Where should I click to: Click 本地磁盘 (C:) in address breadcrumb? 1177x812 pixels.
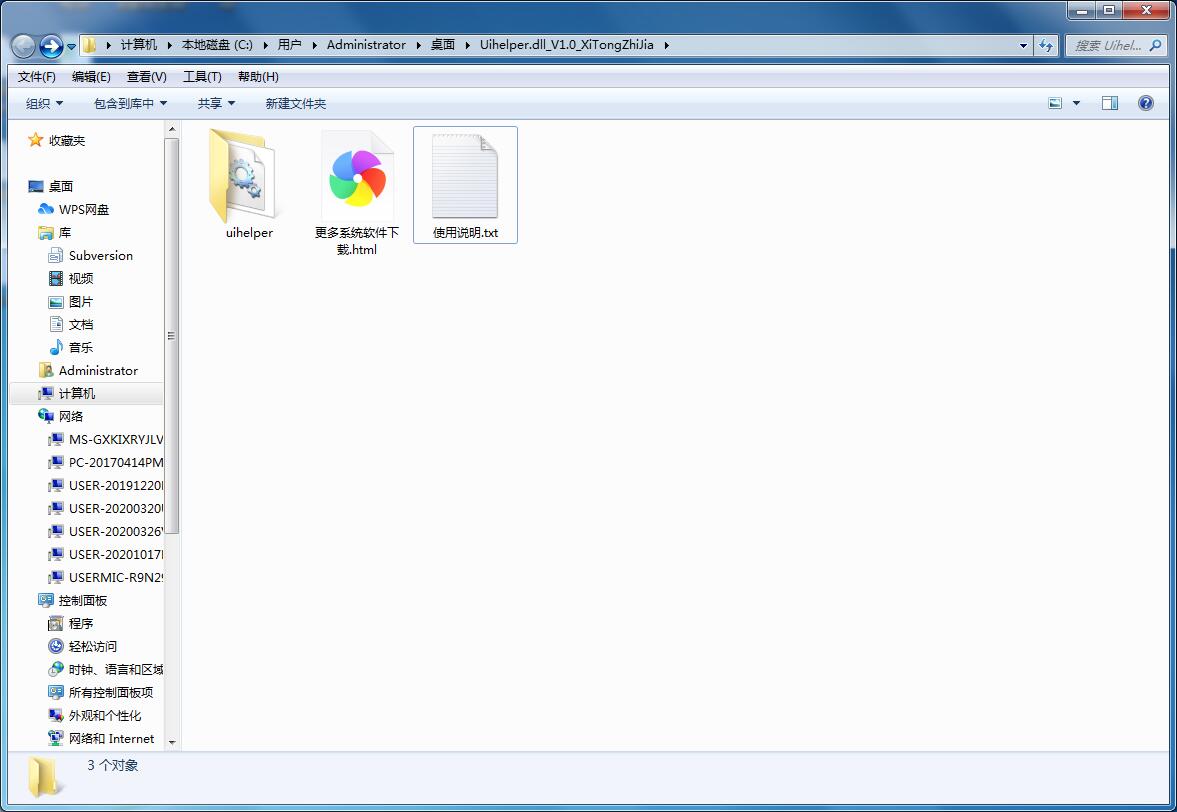click(x=217, y=45)
